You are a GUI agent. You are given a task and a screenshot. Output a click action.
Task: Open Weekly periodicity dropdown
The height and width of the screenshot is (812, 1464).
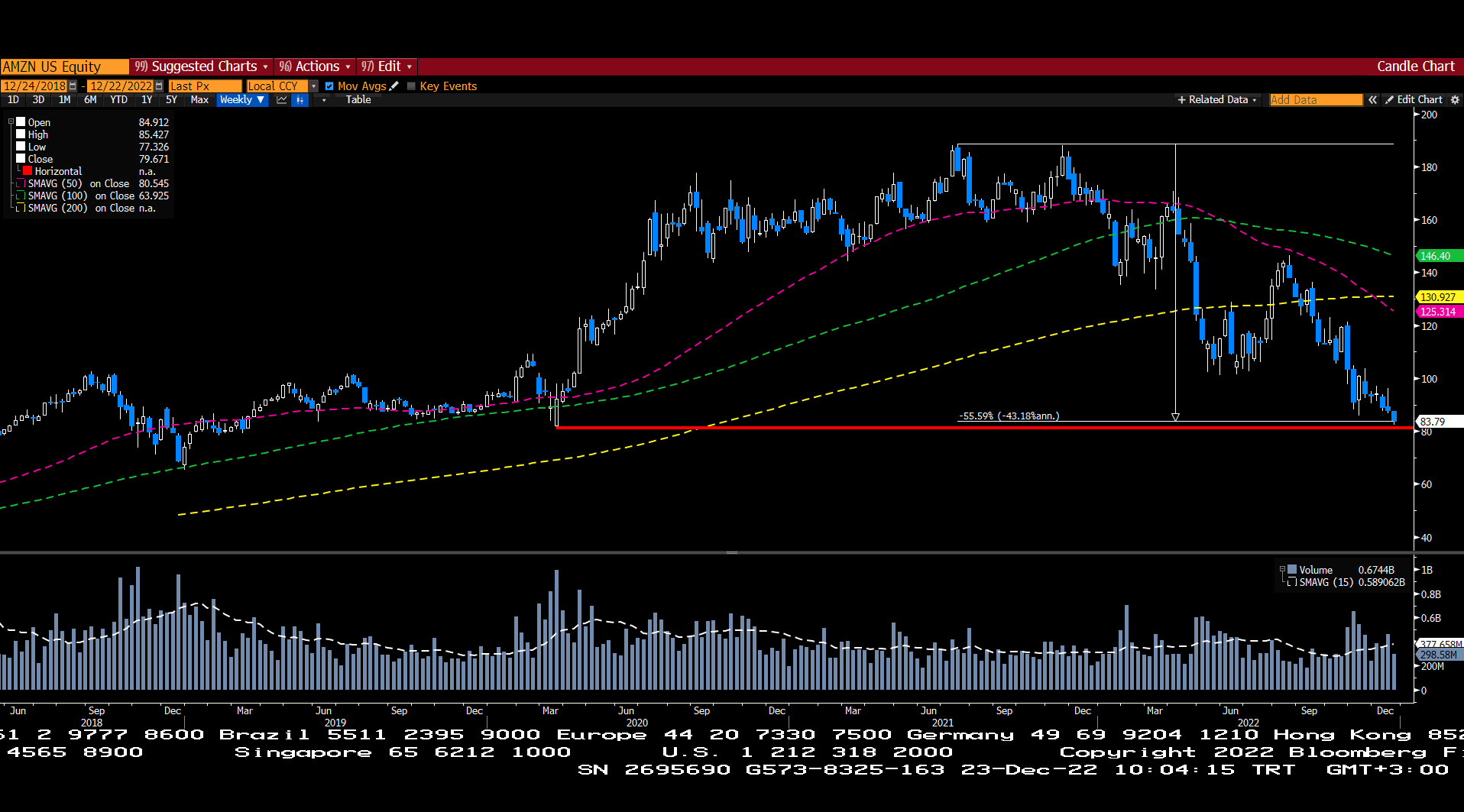[x=242, y=100]
